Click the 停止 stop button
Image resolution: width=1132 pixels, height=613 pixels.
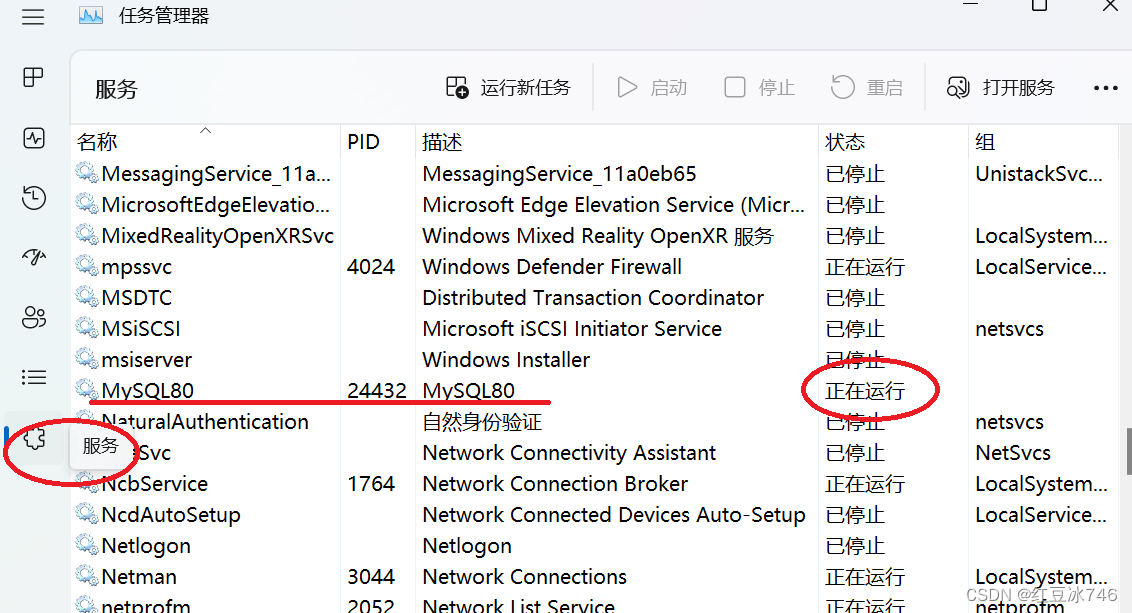coord(759,88)
